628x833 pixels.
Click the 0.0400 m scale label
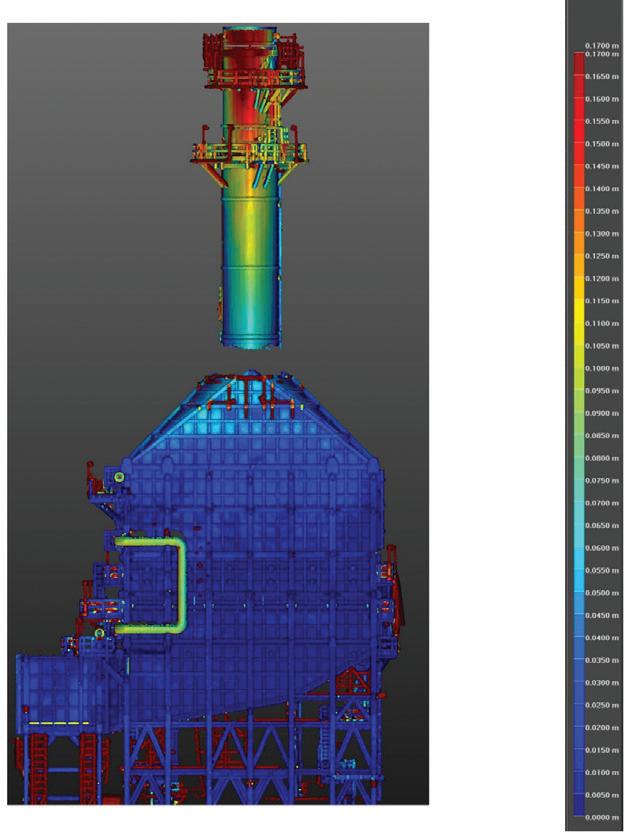(x=602, y=638)
